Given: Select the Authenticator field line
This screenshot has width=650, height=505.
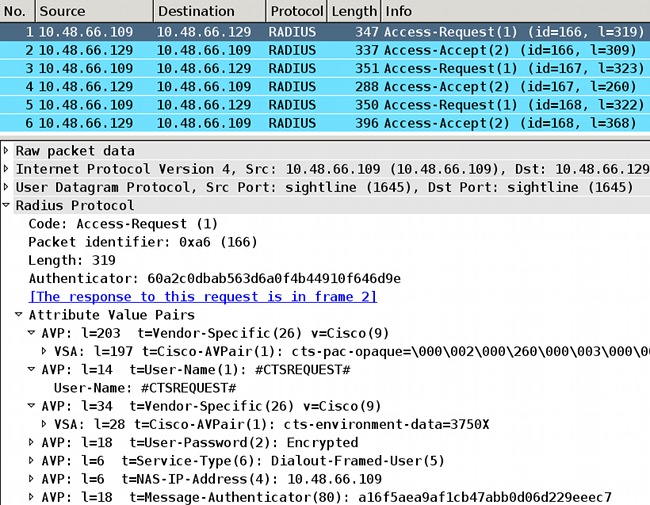Looking at the screenshot, I should [x=214, y=278].
